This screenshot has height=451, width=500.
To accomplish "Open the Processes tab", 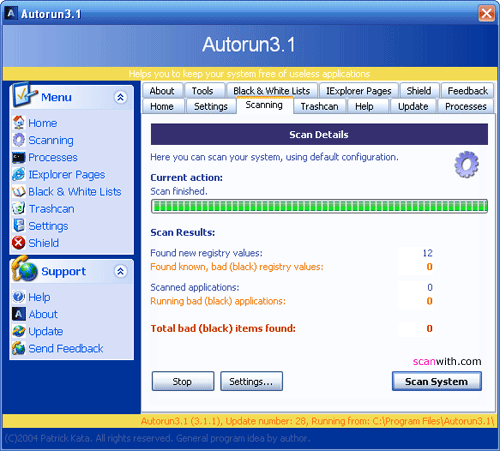I will (466, 106).
